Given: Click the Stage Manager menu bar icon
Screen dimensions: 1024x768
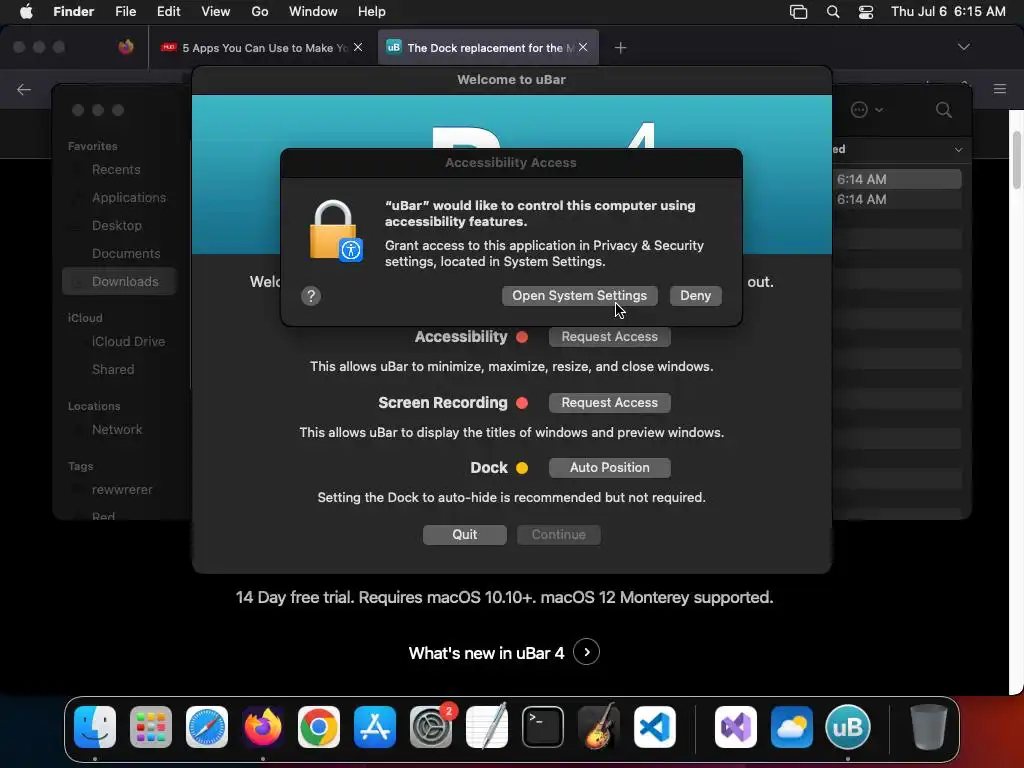Looking at the screenshot, I should click(798, 12).
